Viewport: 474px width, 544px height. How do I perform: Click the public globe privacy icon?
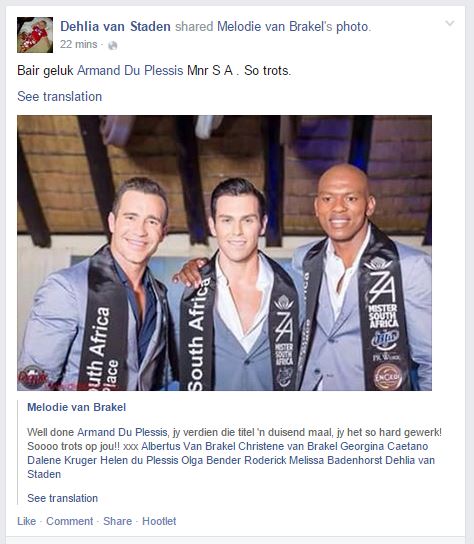point(112,45)
